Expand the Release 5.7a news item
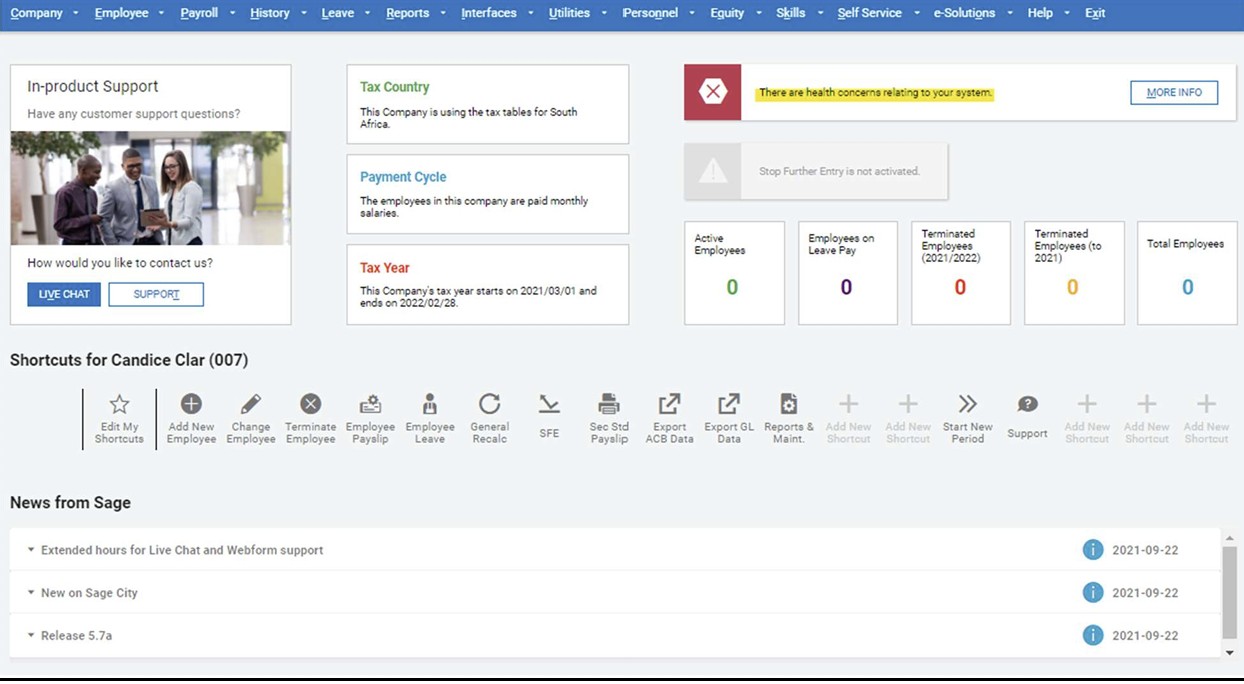 (x=76, y=636)
